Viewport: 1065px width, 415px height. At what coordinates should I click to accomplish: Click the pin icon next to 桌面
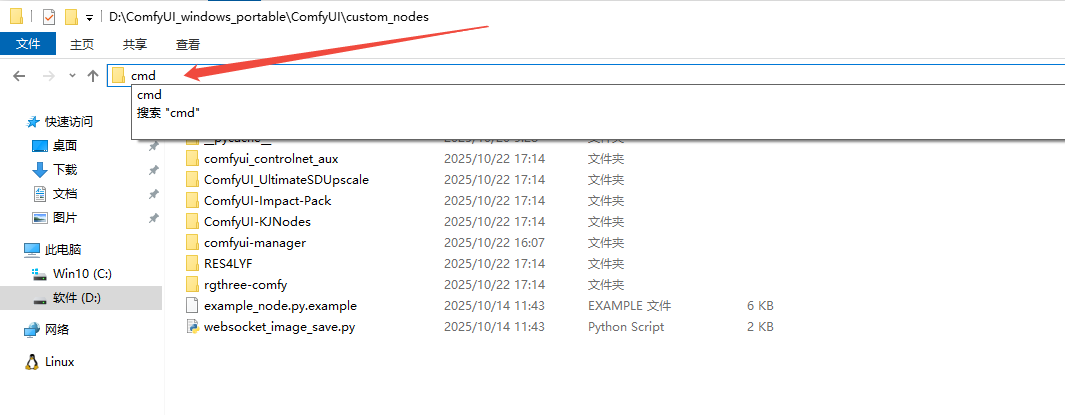[x=153, y=146]
